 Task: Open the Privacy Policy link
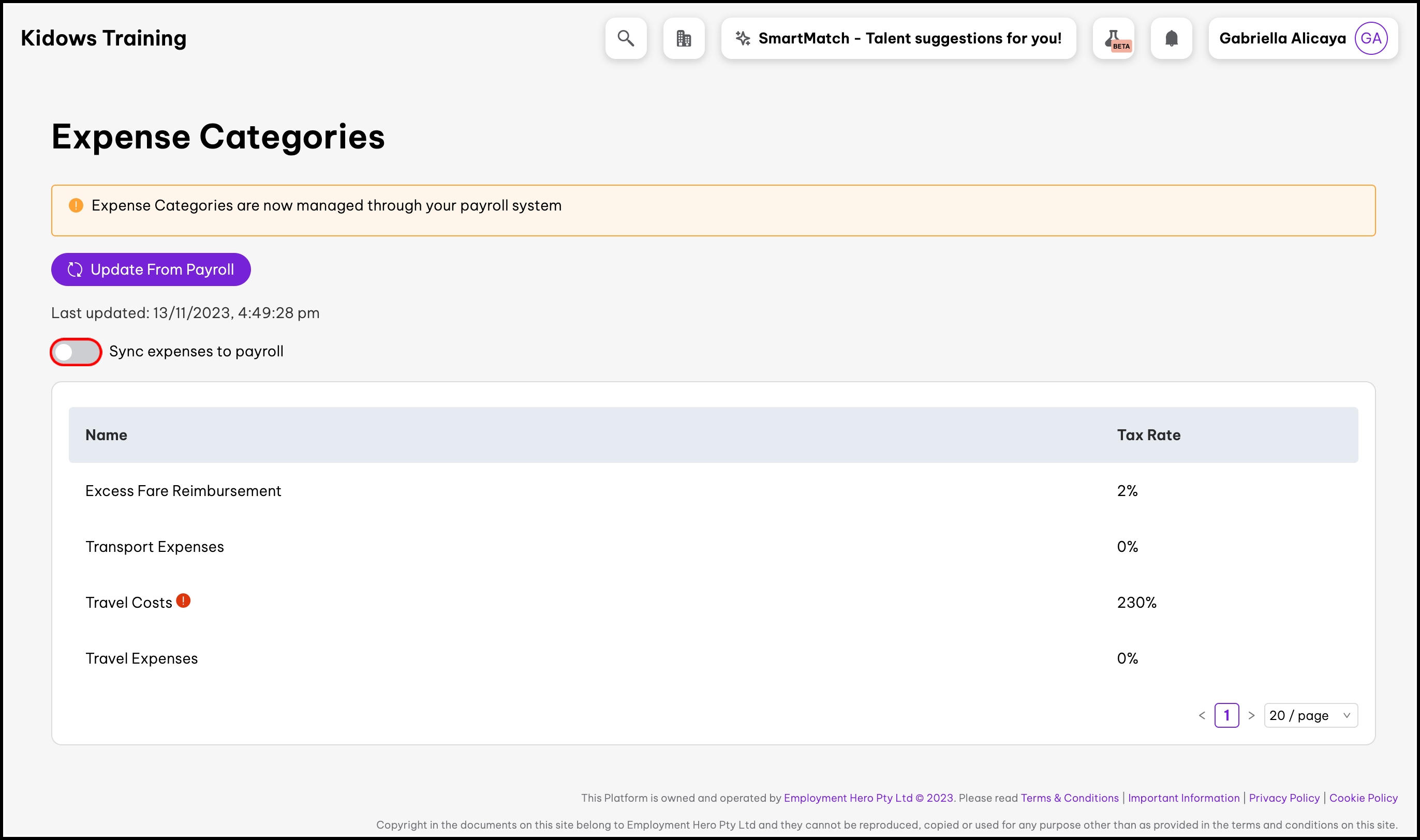pyautogui.click(x=1283, y=798)
